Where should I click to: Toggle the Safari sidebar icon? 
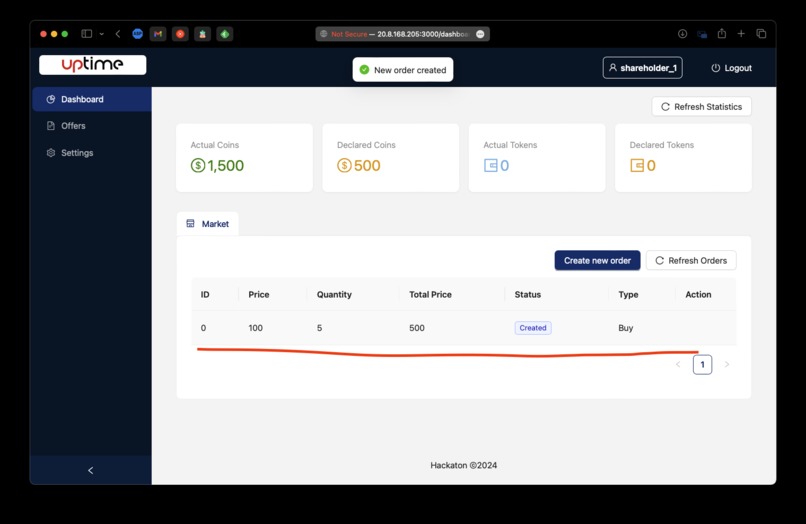pyautogui.click(x=87, y=34)
